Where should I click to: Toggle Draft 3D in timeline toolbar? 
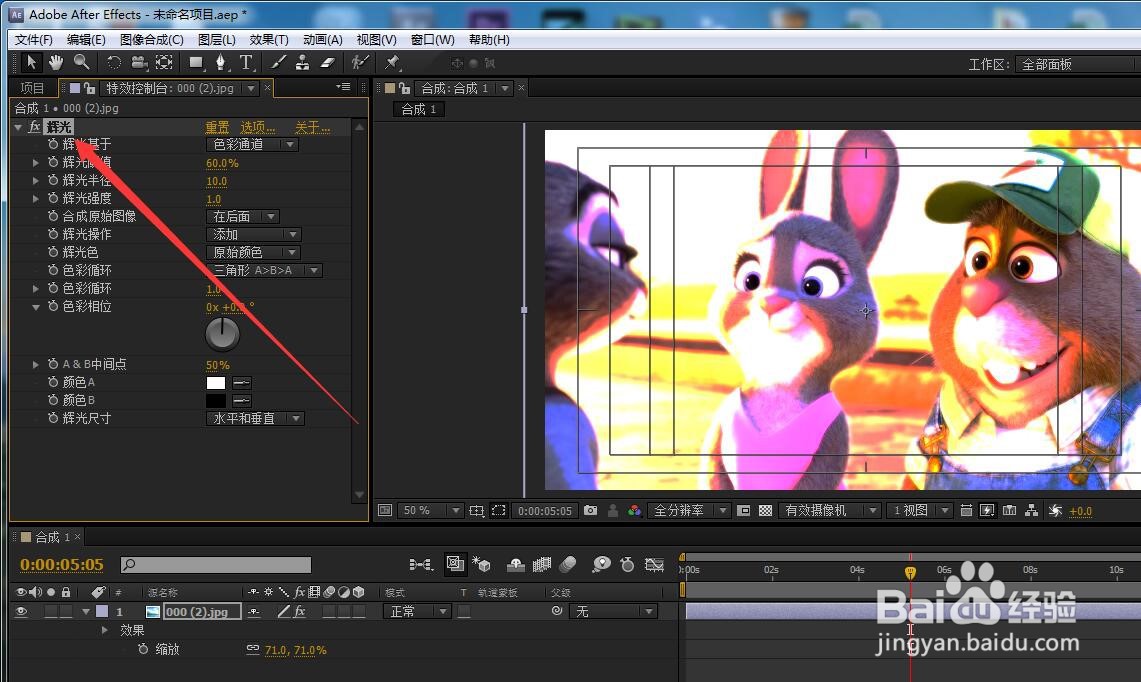(481, 564)
